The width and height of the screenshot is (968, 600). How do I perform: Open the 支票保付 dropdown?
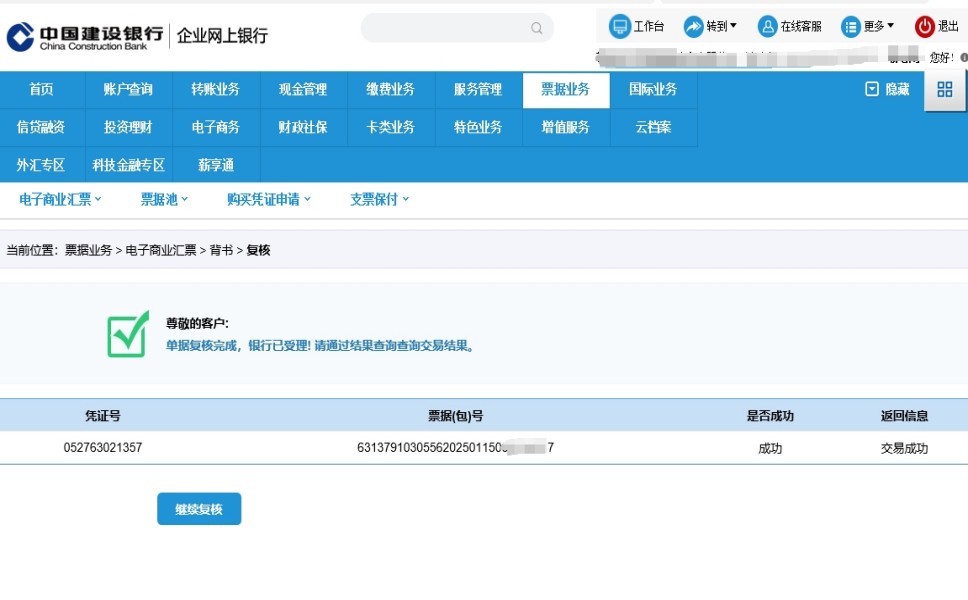(x=379, y=199)
